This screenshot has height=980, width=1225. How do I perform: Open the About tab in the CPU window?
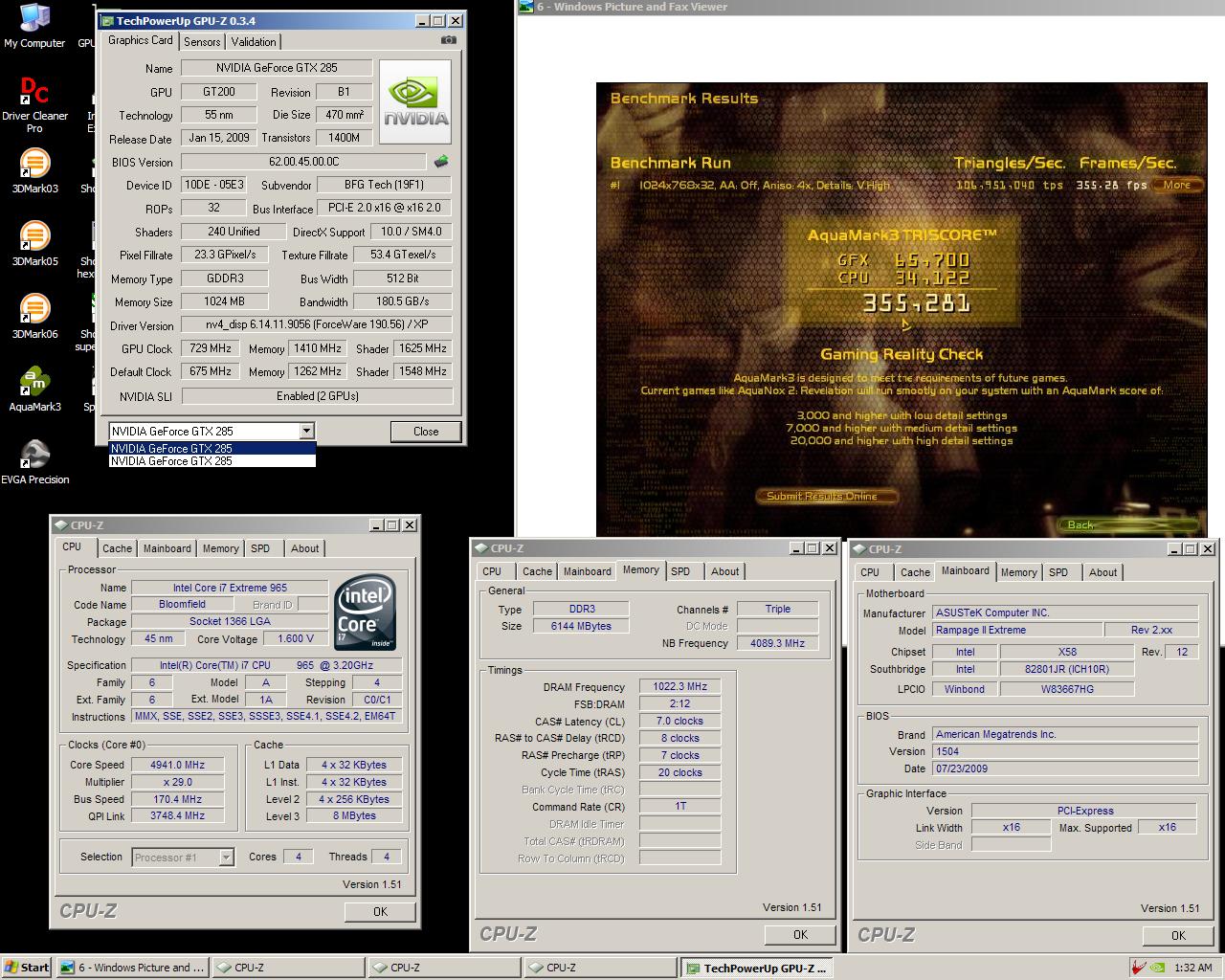tap(305, 548)
